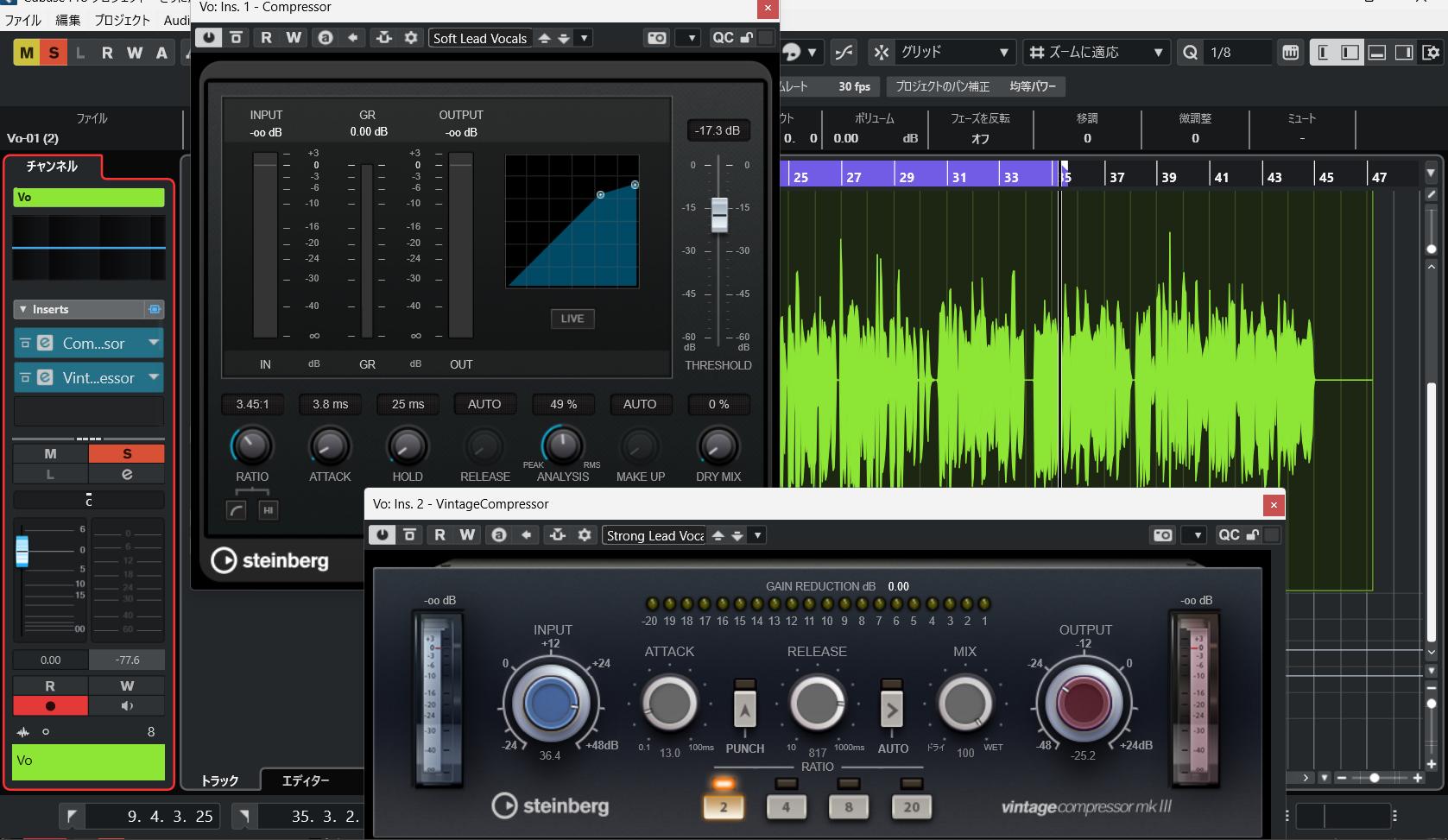Image resolution: width=1448 pixels, height=840 pixels.
Task: Click the Compressor ATTACK knob
Action: pyautogui.click(x=330, y=446)
